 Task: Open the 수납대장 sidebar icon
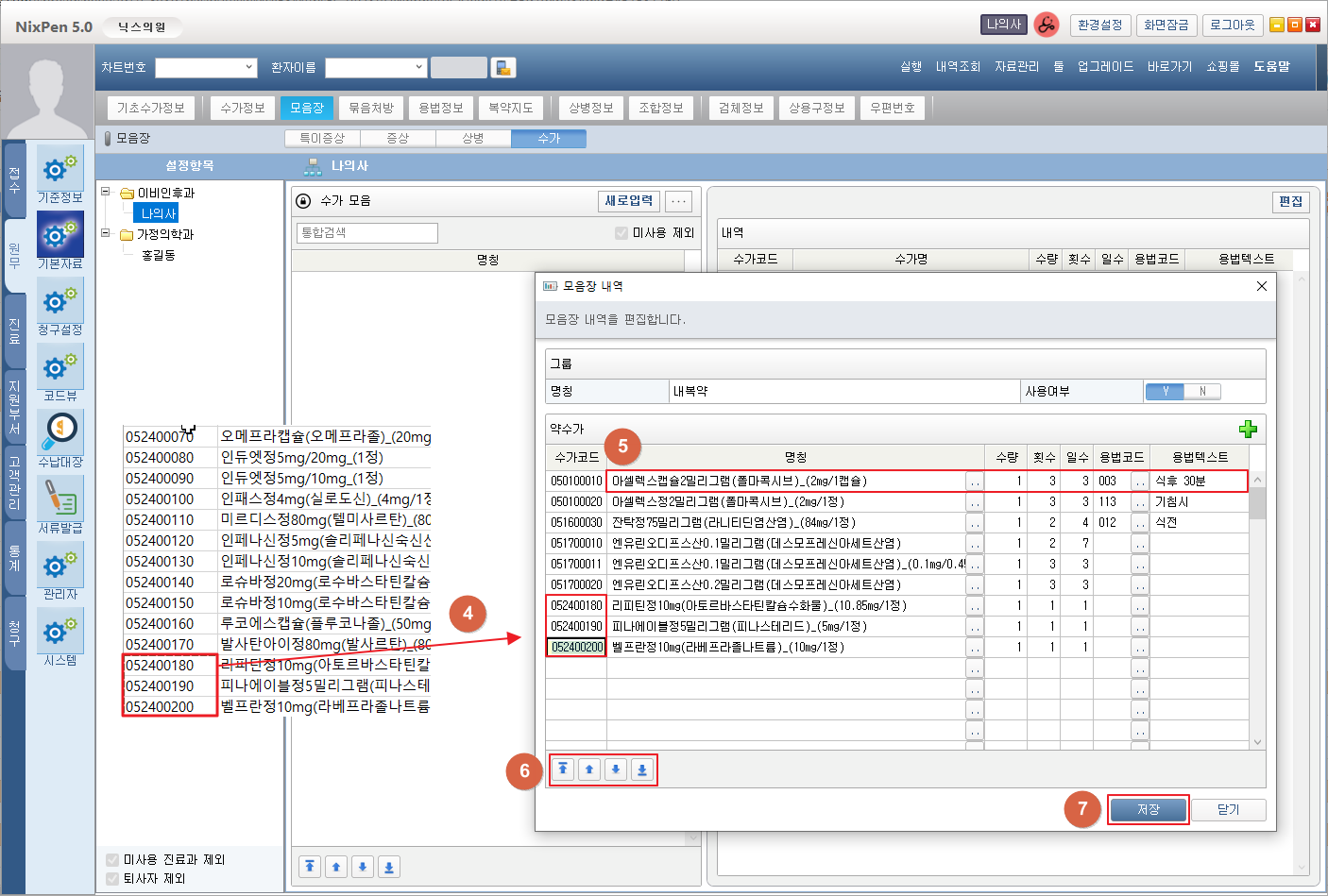pos(60,437)
